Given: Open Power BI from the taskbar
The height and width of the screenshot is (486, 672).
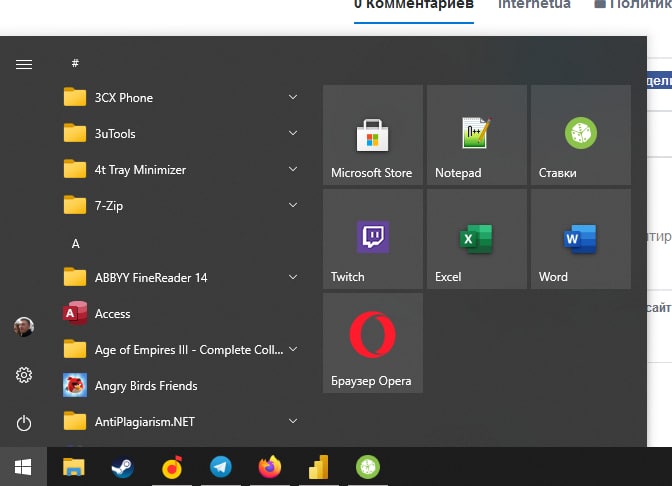Looking at the screenshot, I should [319, 467].
